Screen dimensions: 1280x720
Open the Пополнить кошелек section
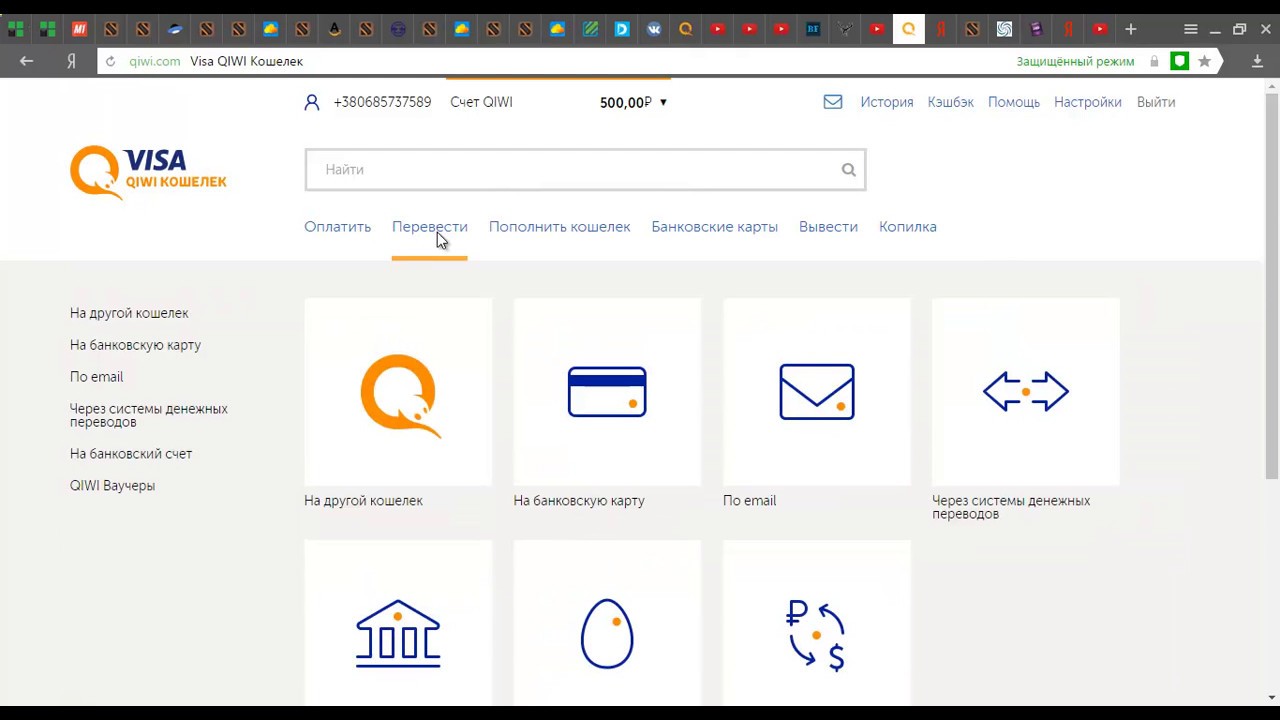559,227
